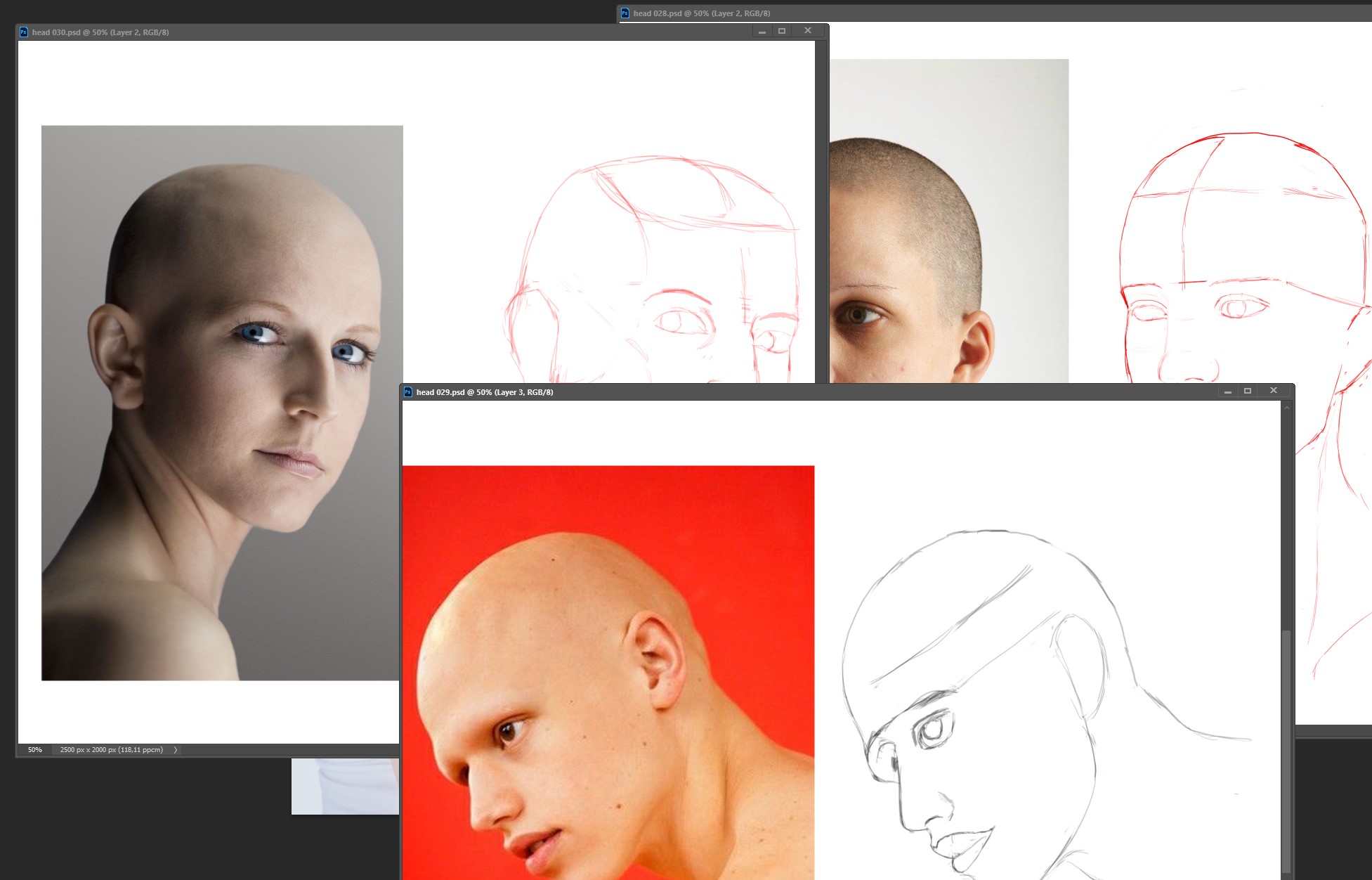The width and height of the screenshot is (1372, 880).
Task: Click the head 029.psd title bar text
Action: point(484,392)
